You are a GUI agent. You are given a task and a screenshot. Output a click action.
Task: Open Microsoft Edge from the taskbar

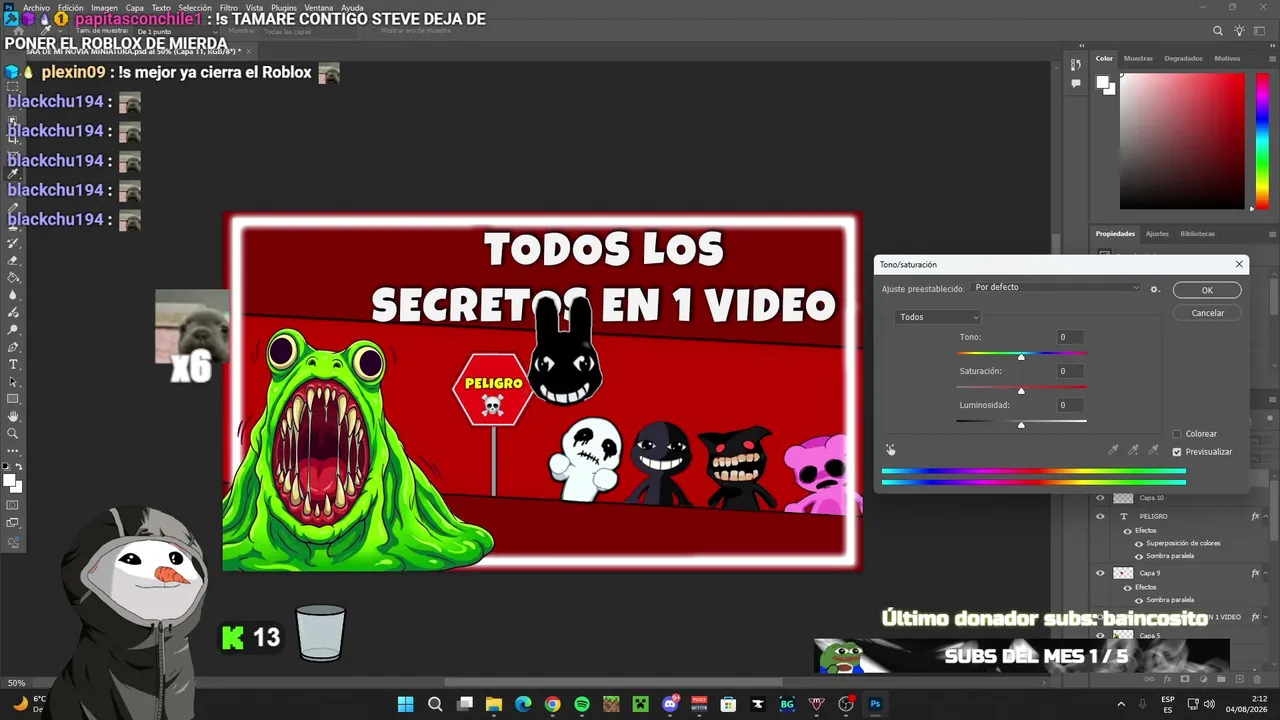click(x=523, y=704)
